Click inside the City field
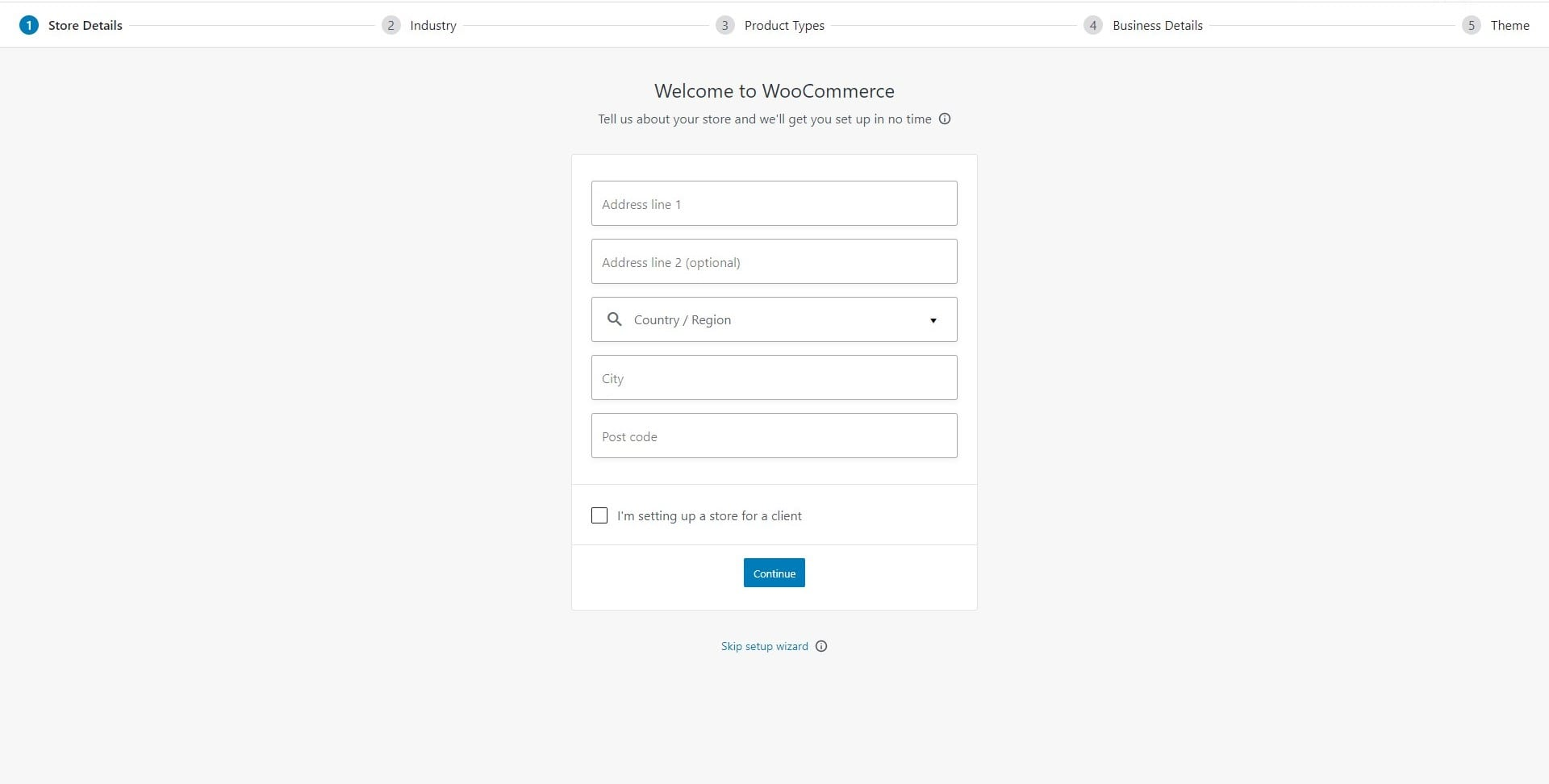 point(774,377)
